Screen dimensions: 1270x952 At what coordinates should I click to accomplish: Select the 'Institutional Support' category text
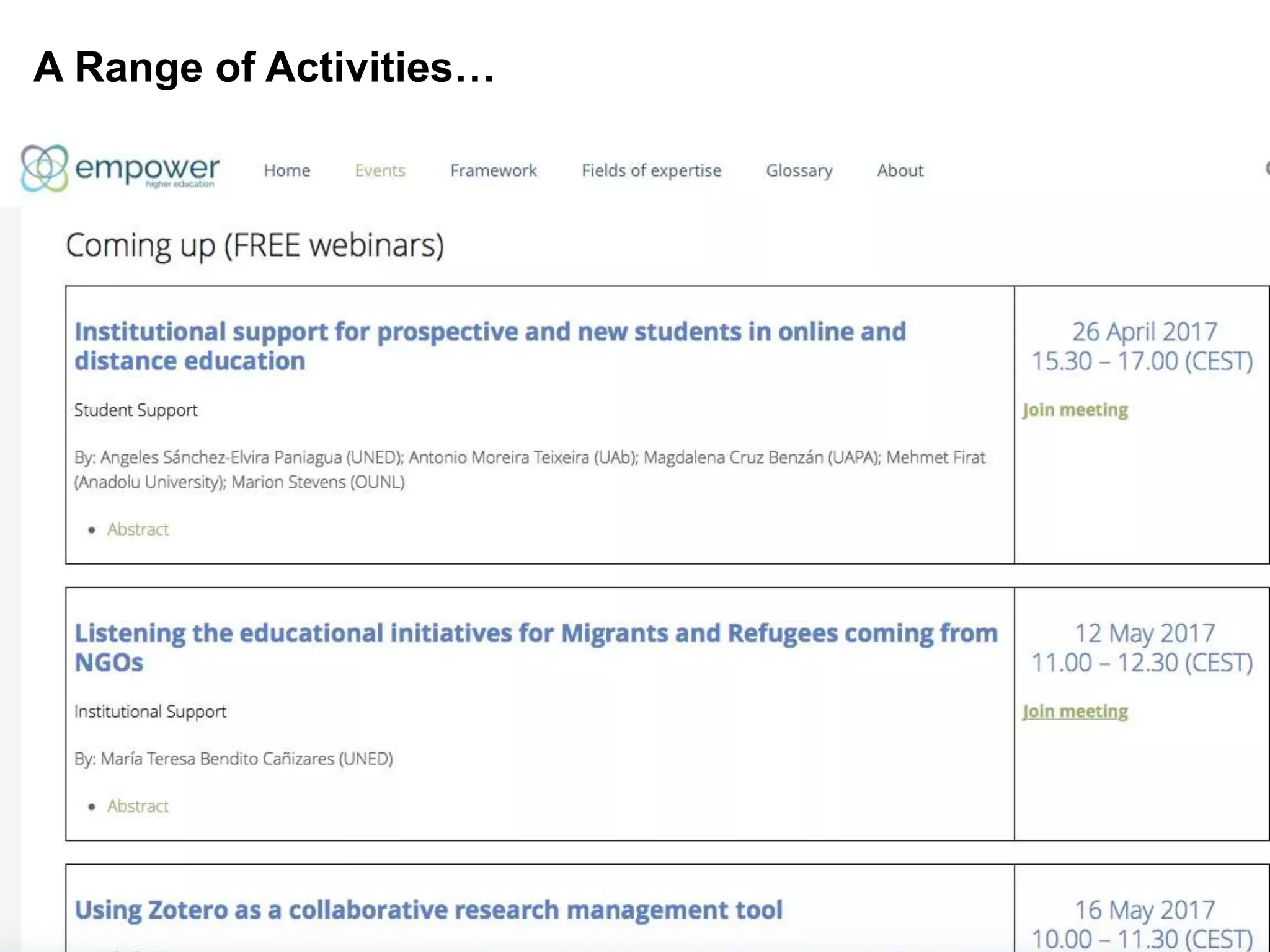pyautogui.click(x=150, y=712)
